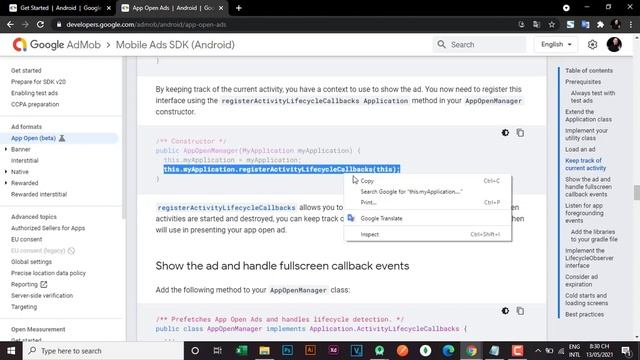Expand the Native section in sidebar
This screenshot has width=640, height=360.
6,172
